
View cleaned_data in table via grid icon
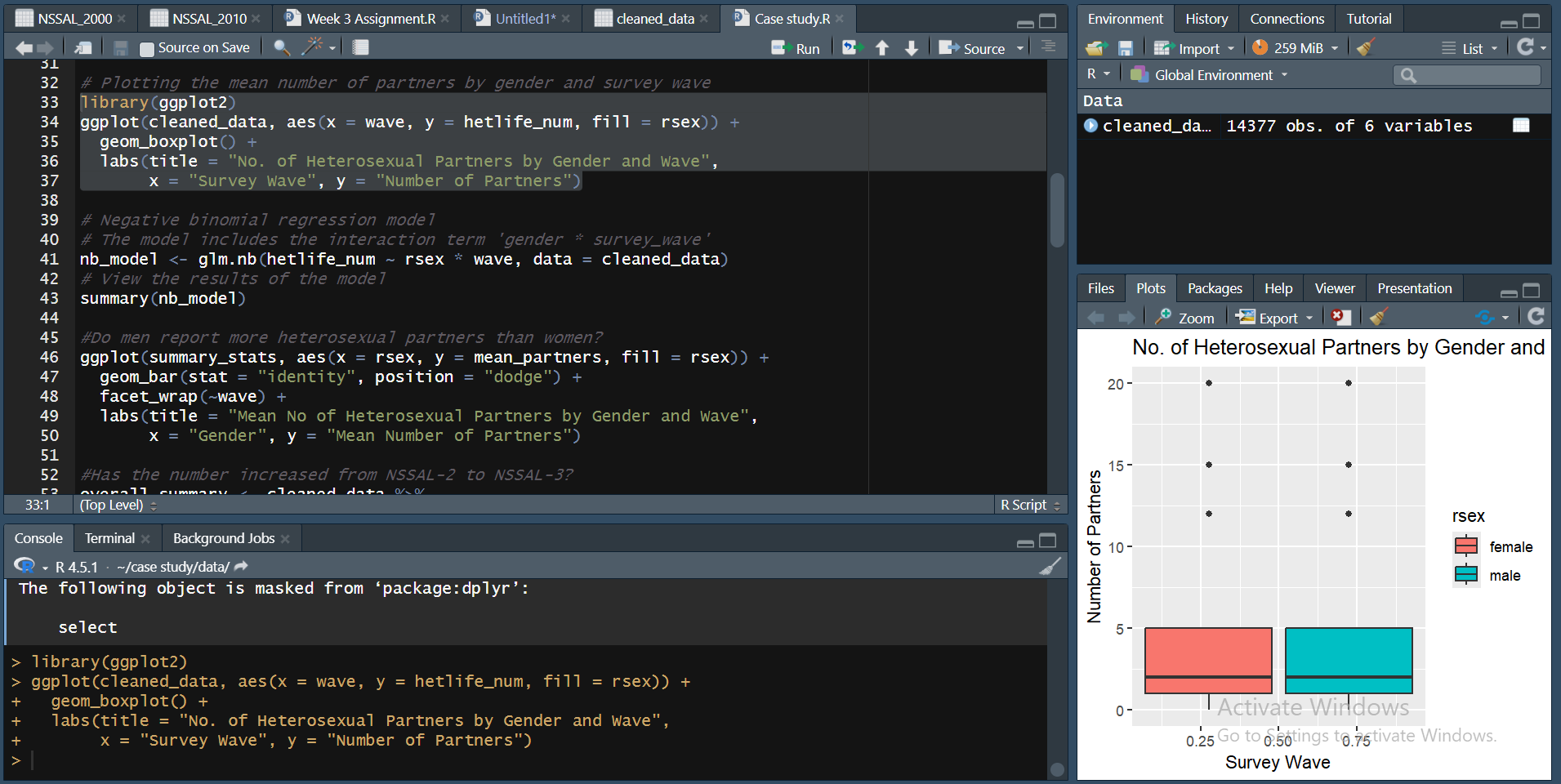(x=1521, y=125)
